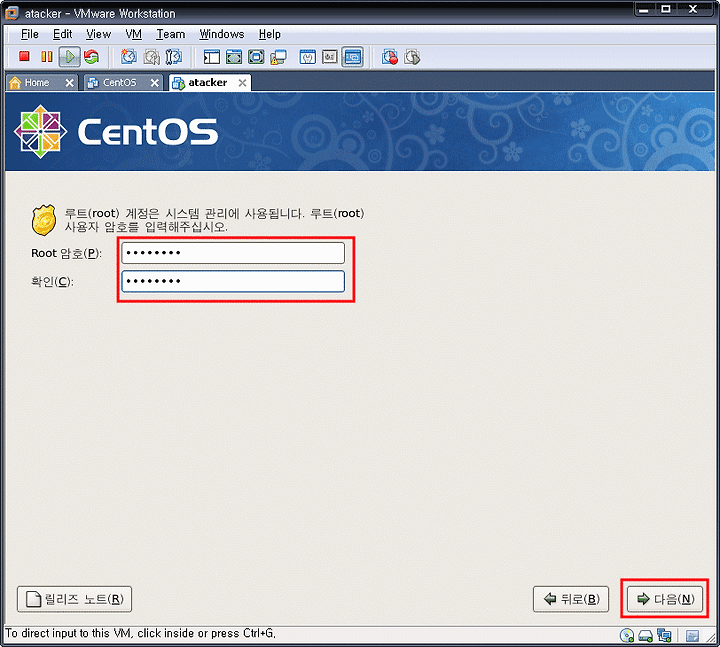Open the Help menu

pyautogui.click(x=270, y=34)
